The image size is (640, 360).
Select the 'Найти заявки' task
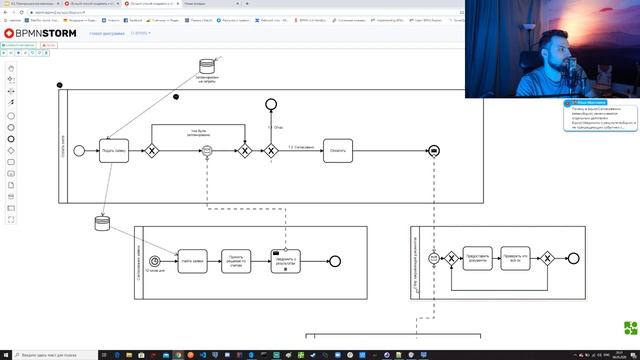click(193, 261)
